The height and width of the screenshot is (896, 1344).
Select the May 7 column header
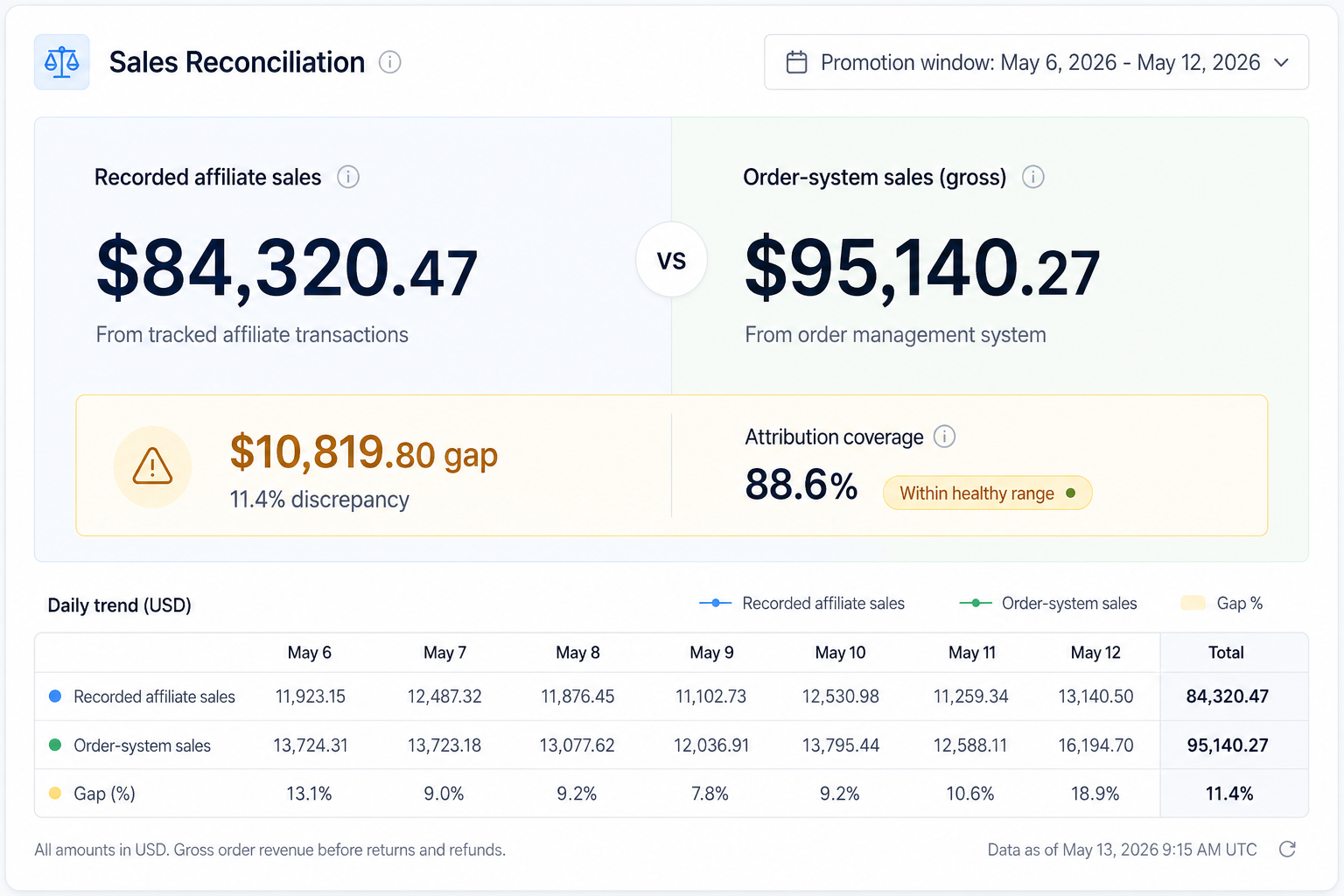point(444,653)
